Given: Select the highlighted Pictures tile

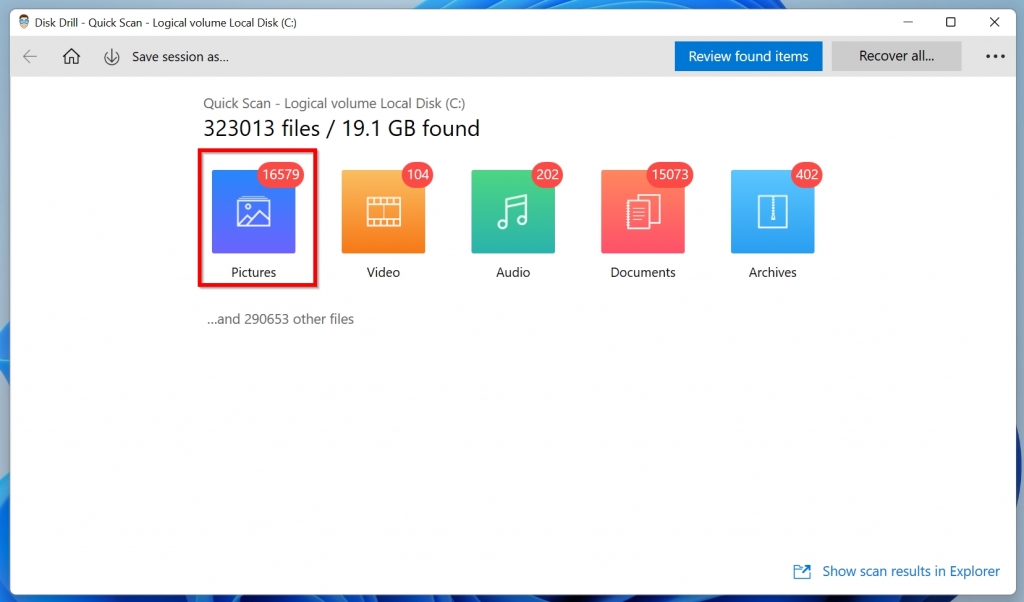Looking at the screenshot, I should tap(258, 218).
